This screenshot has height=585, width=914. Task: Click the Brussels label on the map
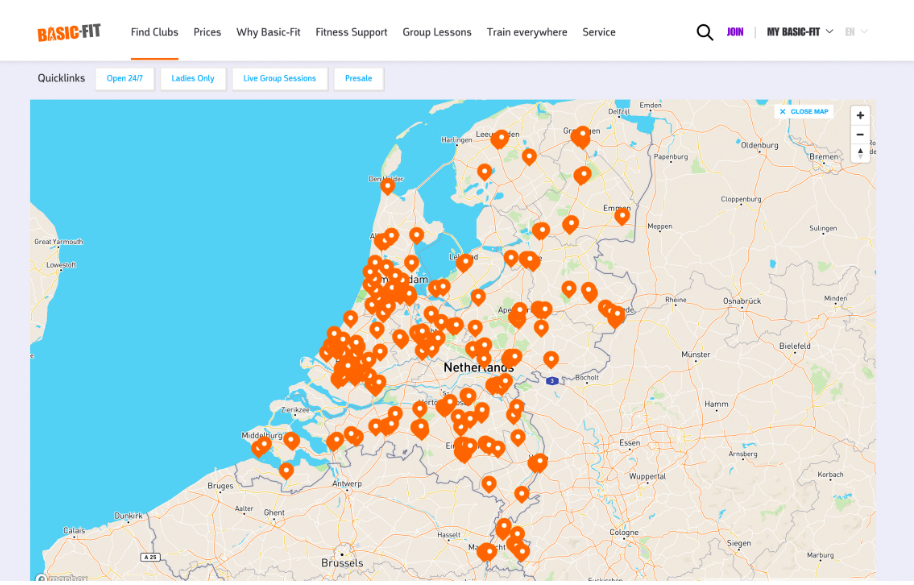(342, 563)
